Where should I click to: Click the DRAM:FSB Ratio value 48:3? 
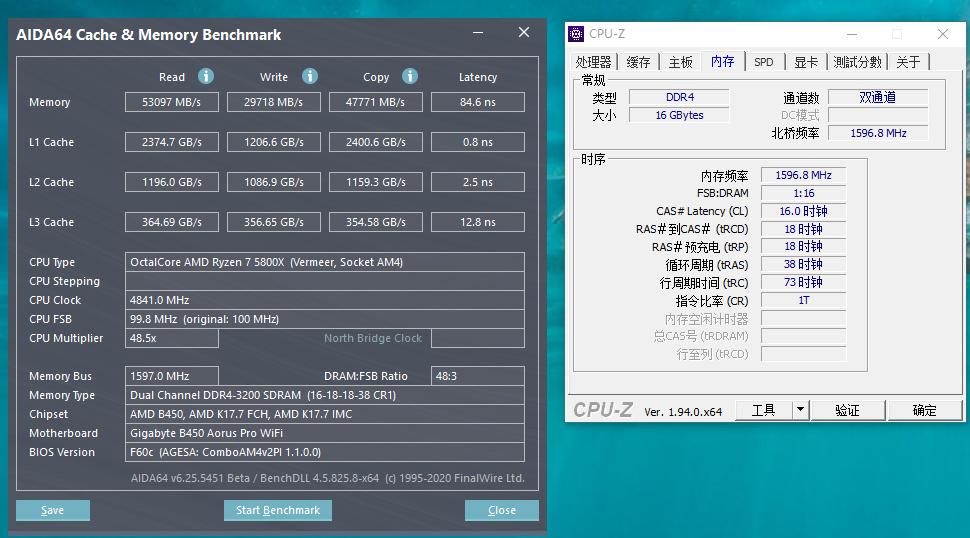tap(478, 376)
